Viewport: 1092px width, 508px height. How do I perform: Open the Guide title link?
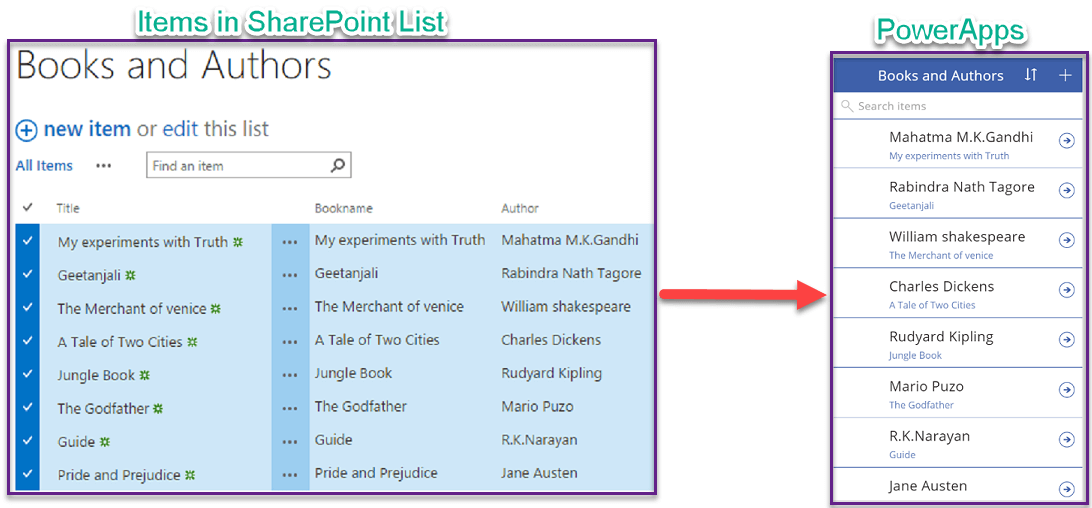[x=76, y=442]
